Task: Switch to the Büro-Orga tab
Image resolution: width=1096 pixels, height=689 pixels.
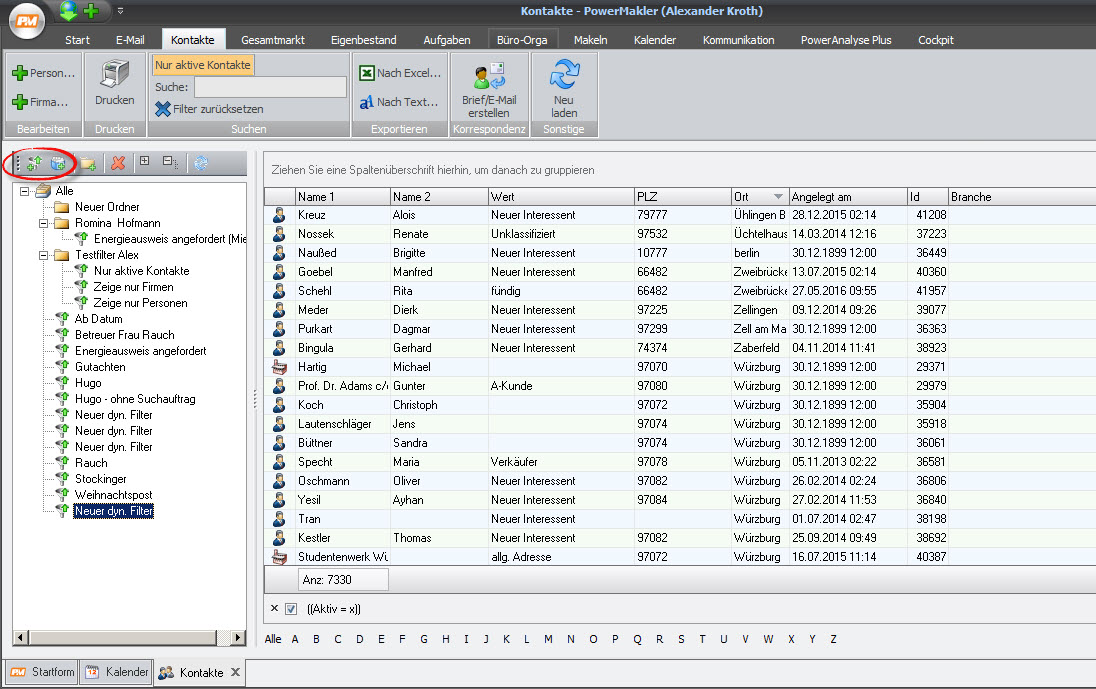Action: [x=522, y=40]
